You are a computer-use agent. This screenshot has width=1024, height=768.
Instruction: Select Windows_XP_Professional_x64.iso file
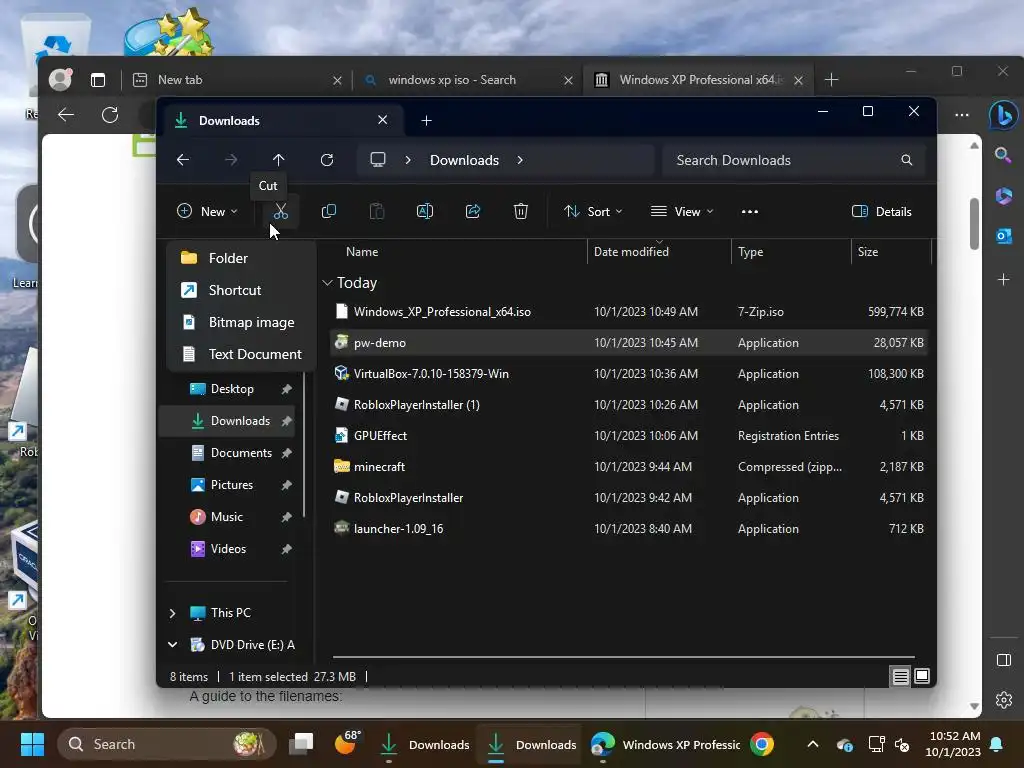pos(629,312)
